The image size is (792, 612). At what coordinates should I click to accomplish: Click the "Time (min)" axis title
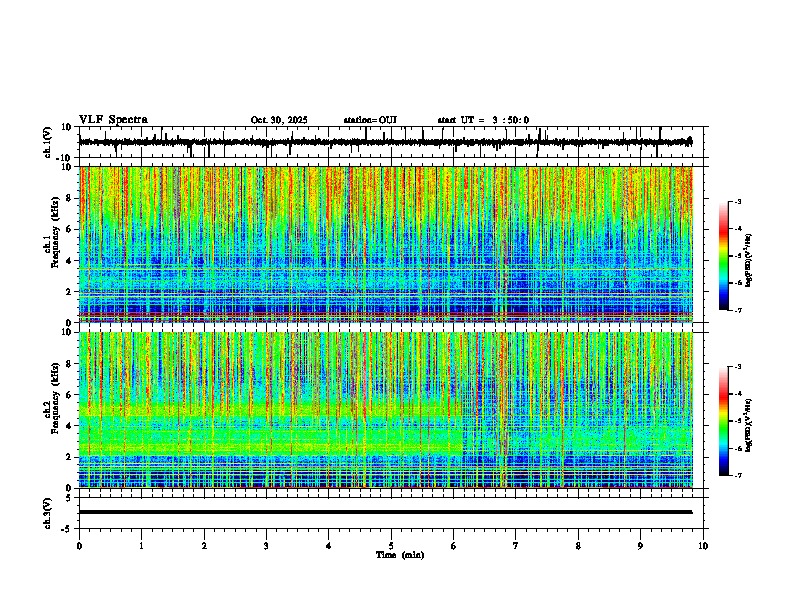400,555
